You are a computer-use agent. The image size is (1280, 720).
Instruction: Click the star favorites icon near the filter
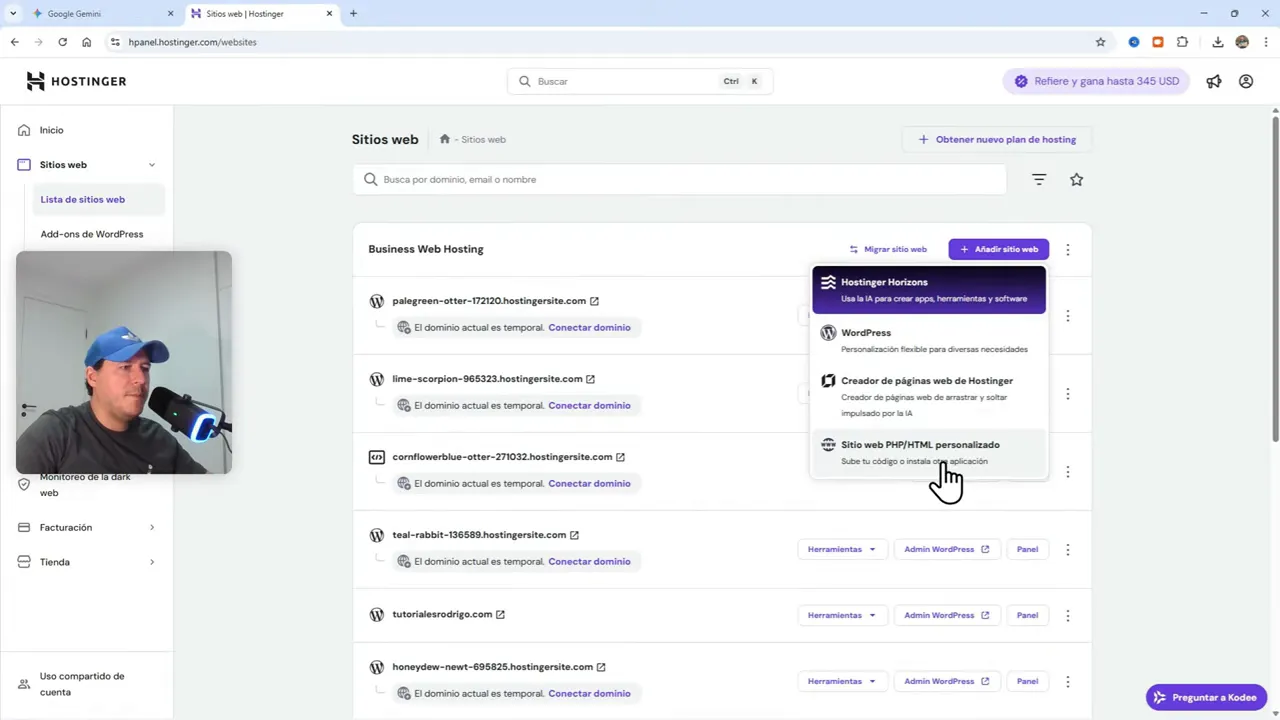point(1076,179)
